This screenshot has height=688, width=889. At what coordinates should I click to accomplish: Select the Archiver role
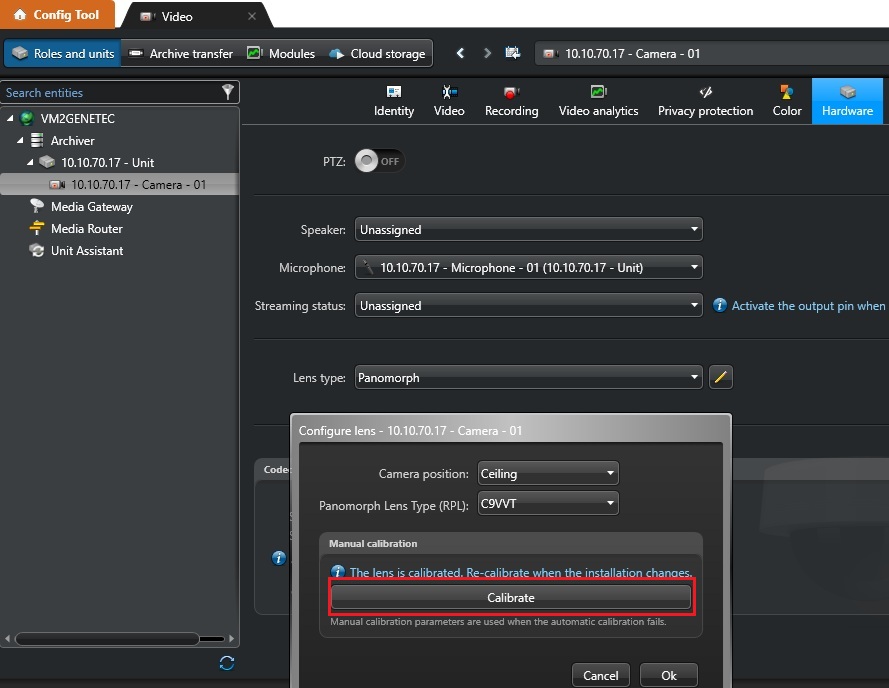73,141
